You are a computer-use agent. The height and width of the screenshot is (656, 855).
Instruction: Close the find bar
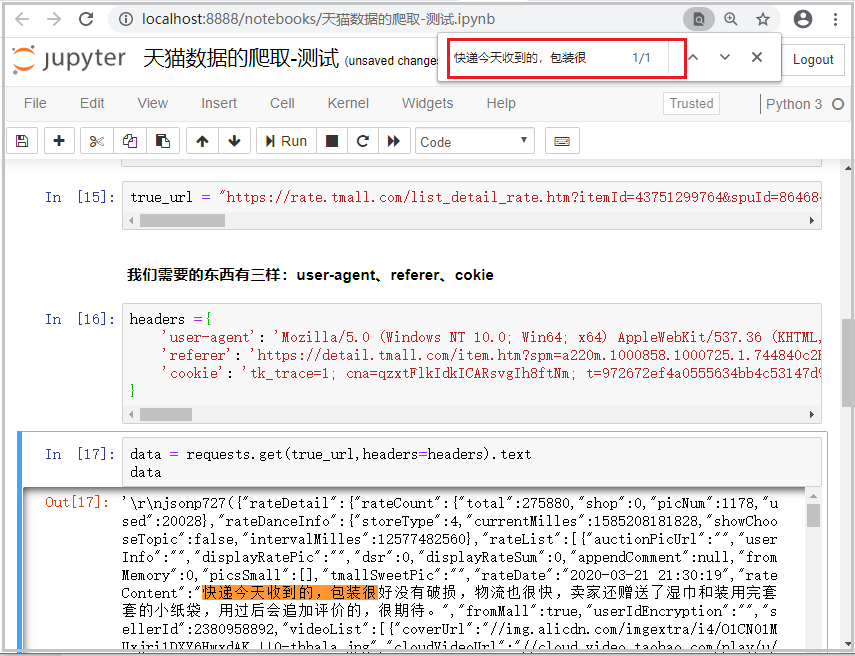coord(757,57)
